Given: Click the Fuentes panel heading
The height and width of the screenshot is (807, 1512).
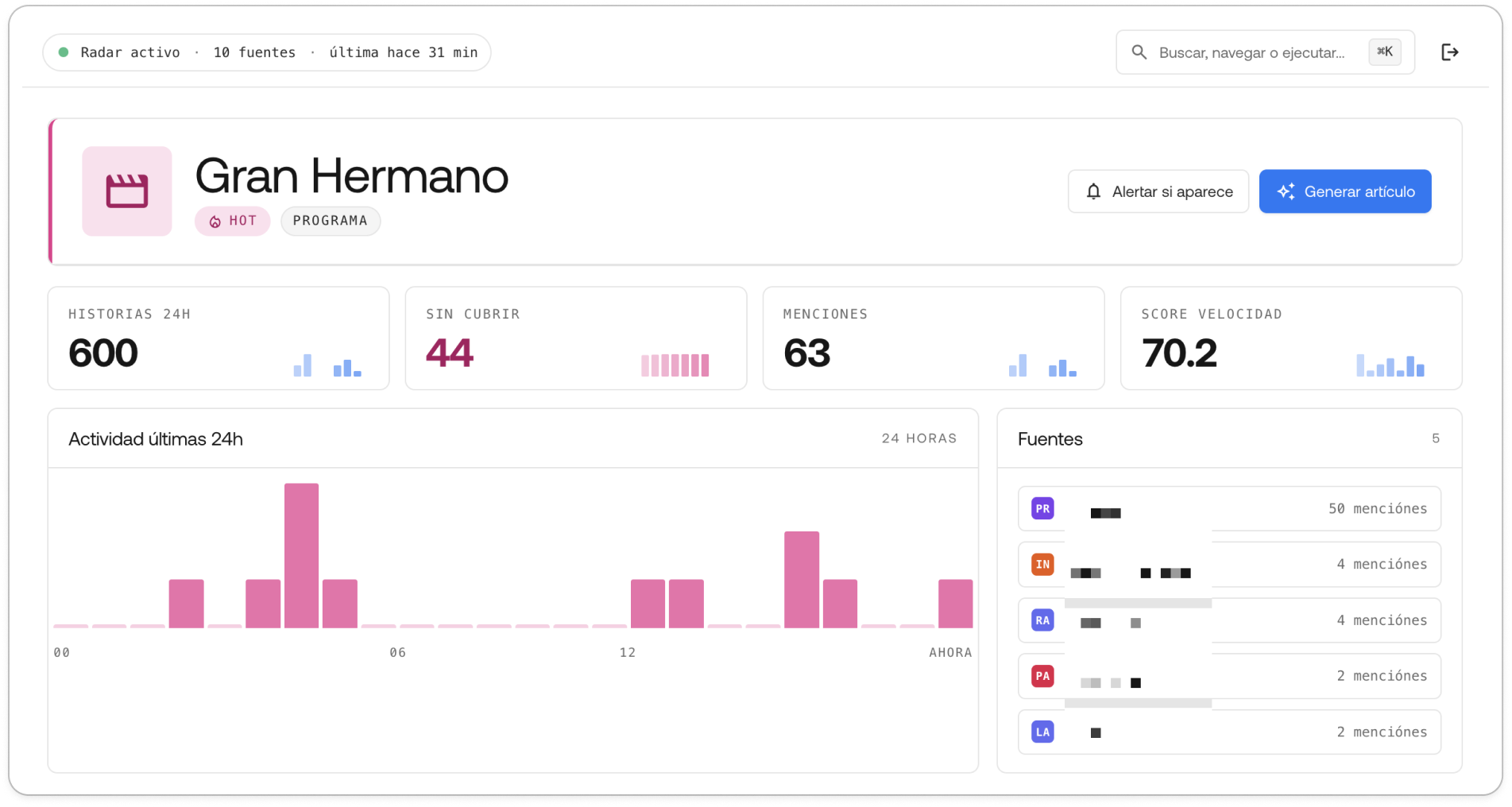Looking at the screenshot, I should click(x=1050, y=439).
